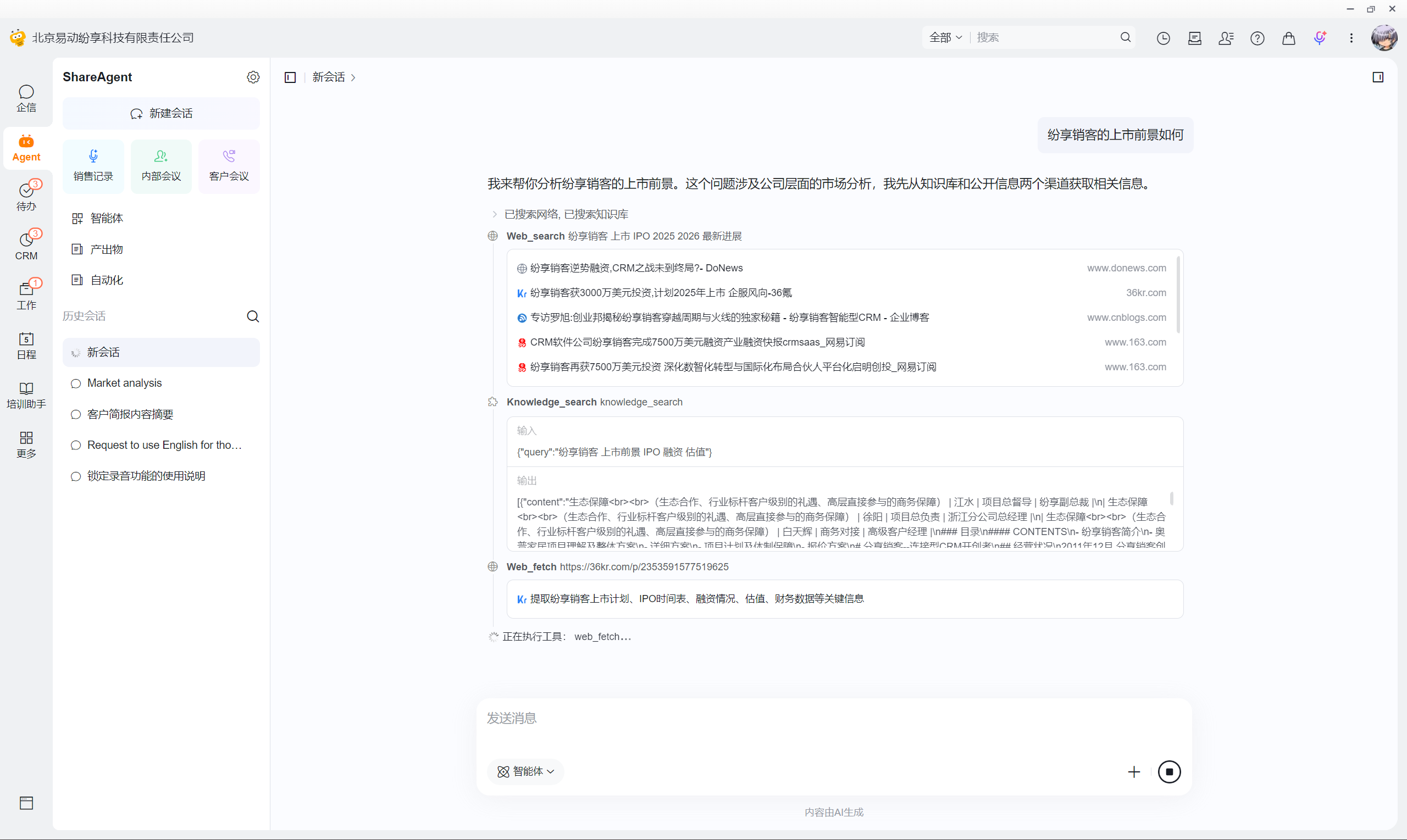1407x840 pixels.
Task: Open the 客户会议 phone shortcut
Action: click(229, 166)
